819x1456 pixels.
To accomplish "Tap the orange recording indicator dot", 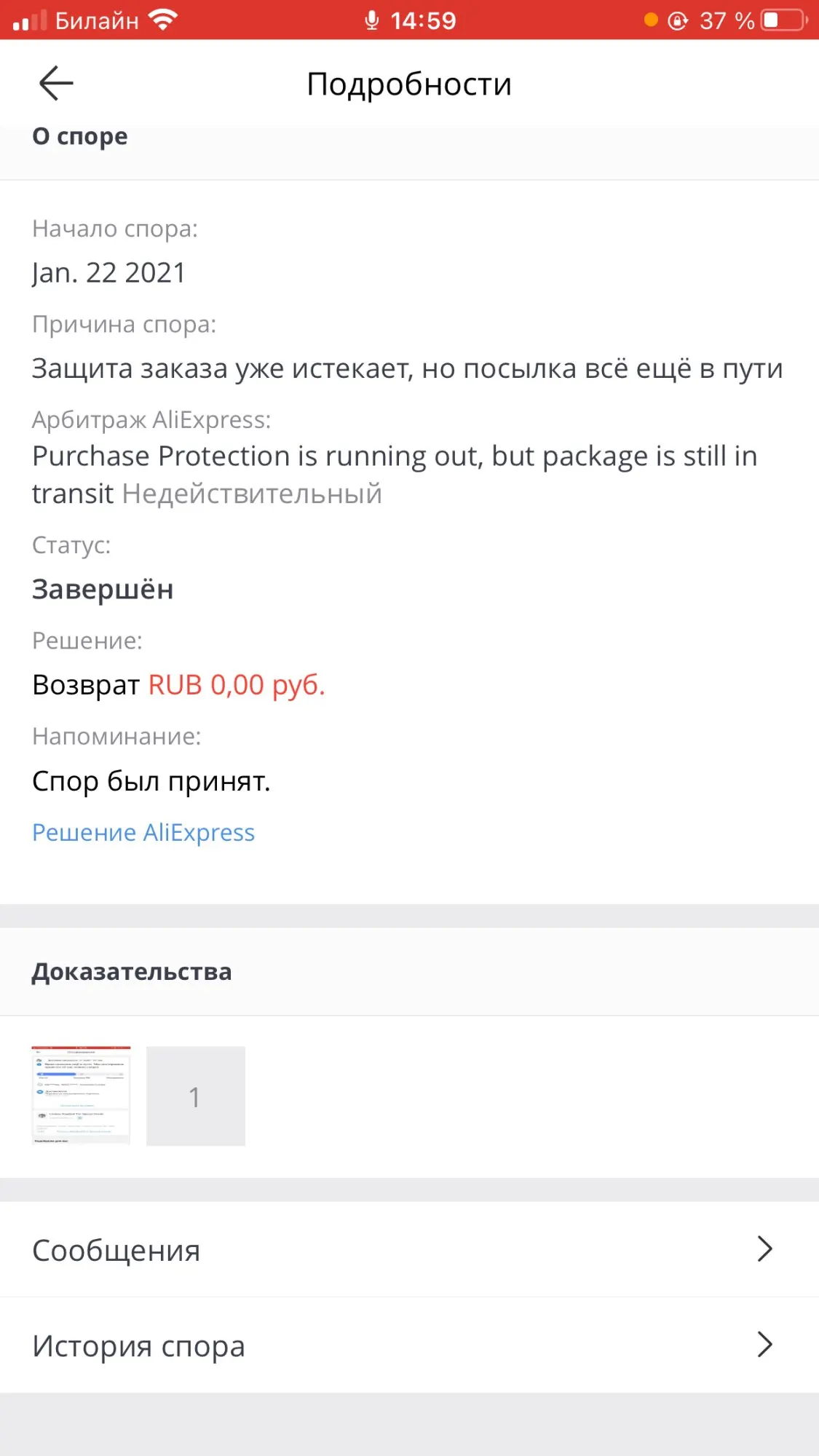I will coord(651,20).
